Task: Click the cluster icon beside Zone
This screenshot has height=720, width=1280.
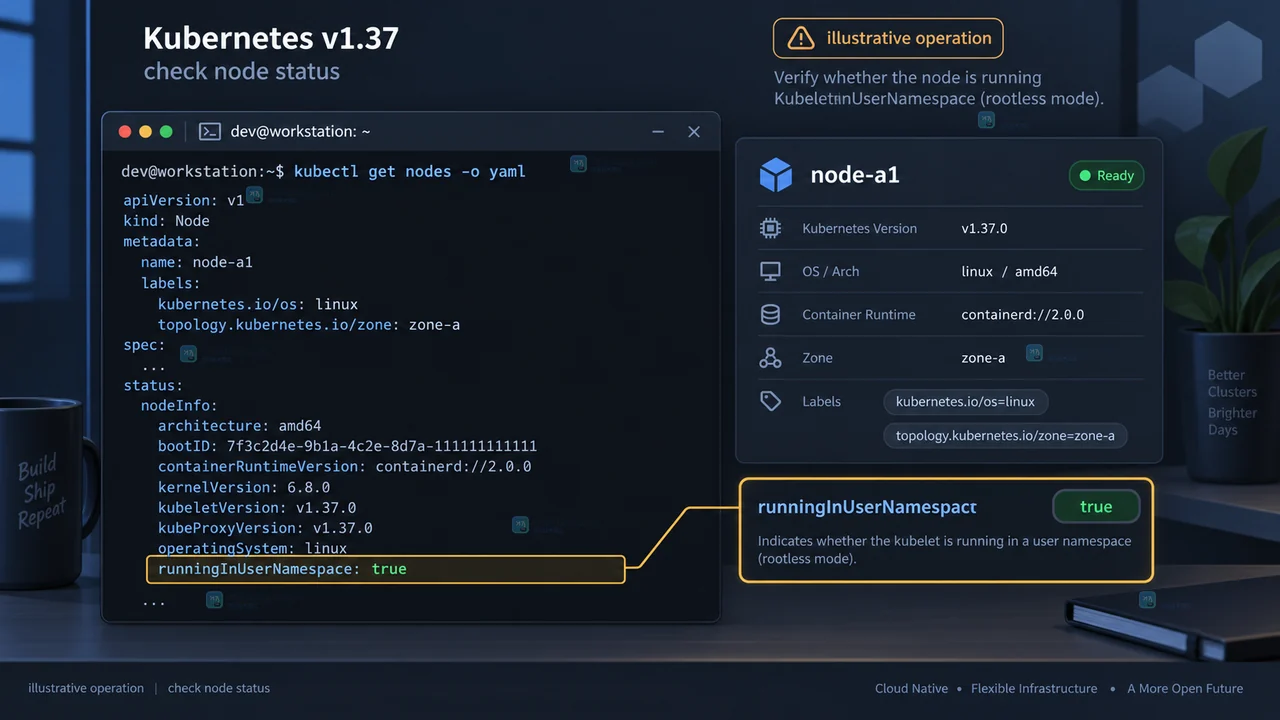Action: click(770, 358)
